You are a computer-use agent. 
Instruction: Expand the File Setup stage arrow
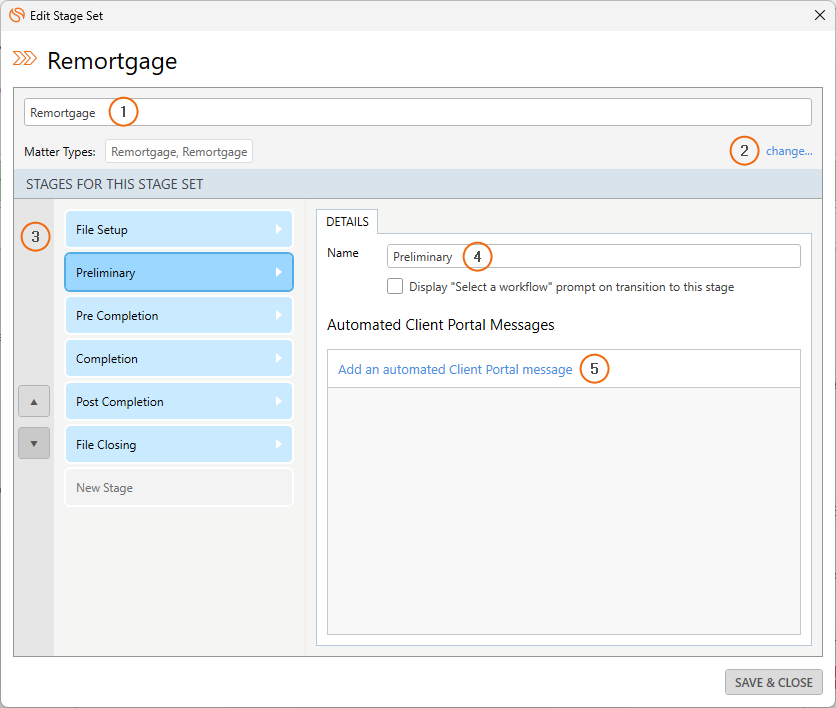279,230
